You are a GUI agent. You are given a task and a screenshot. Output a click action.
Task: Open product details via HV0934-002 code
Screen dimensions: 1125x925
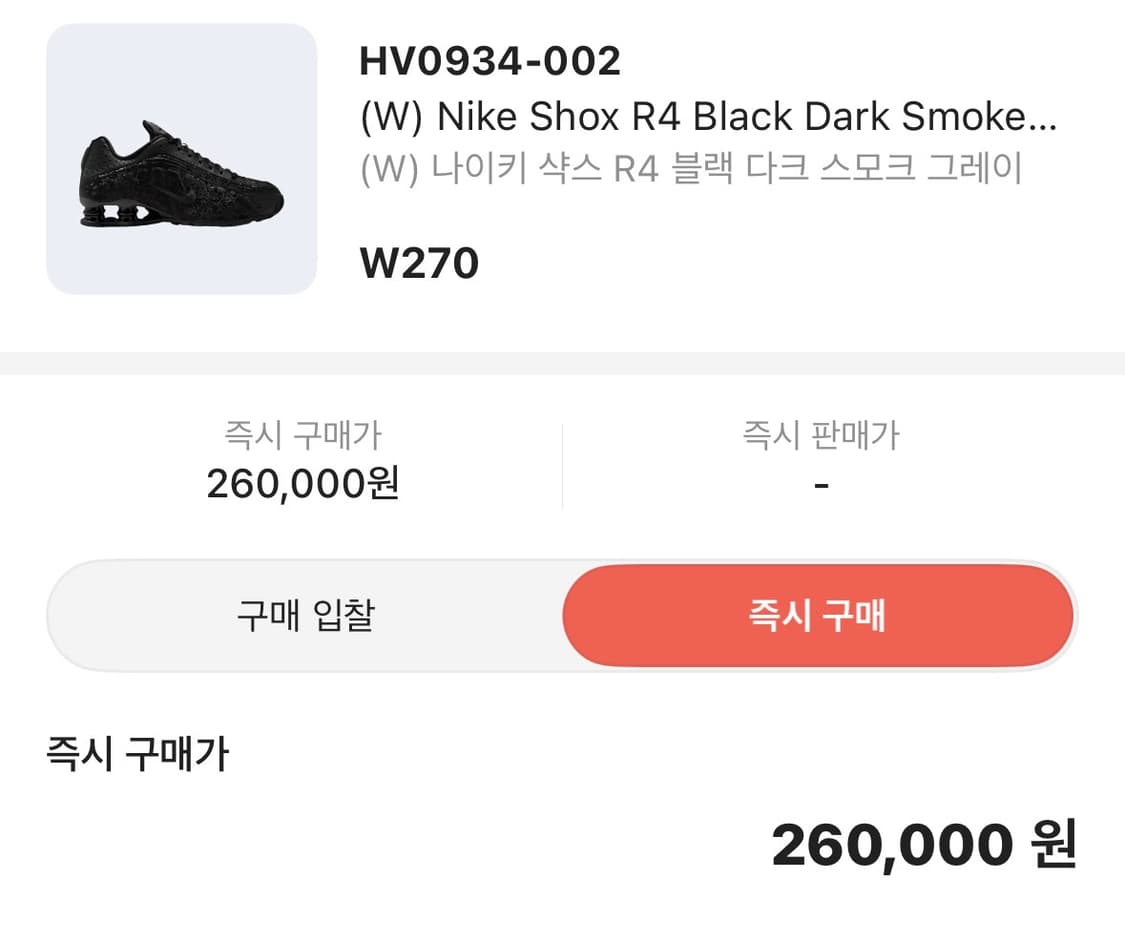pyautogui.click(x=489, y=60)
